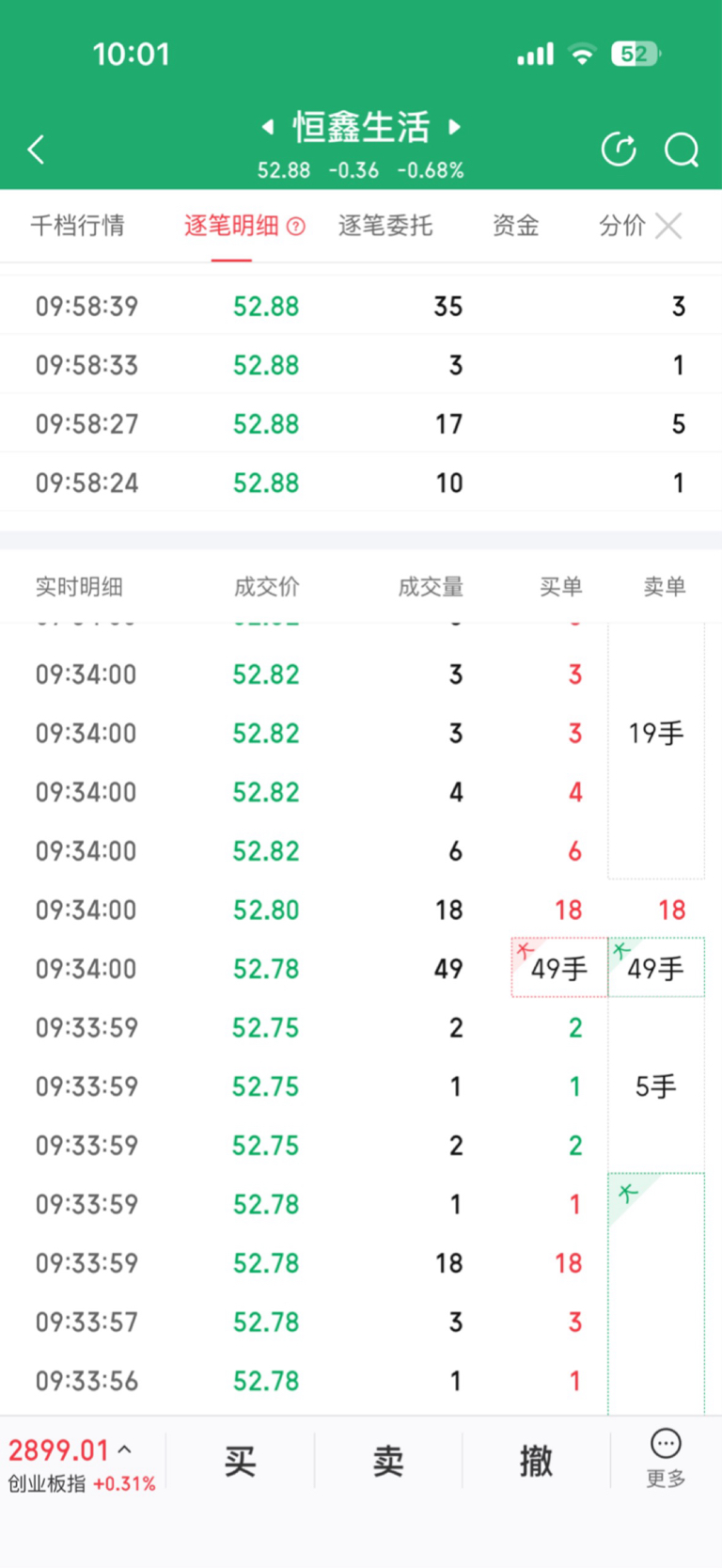722x1568 pixels.
Task: Tap the 2899.01 index value
Action: click(59, 1449)
